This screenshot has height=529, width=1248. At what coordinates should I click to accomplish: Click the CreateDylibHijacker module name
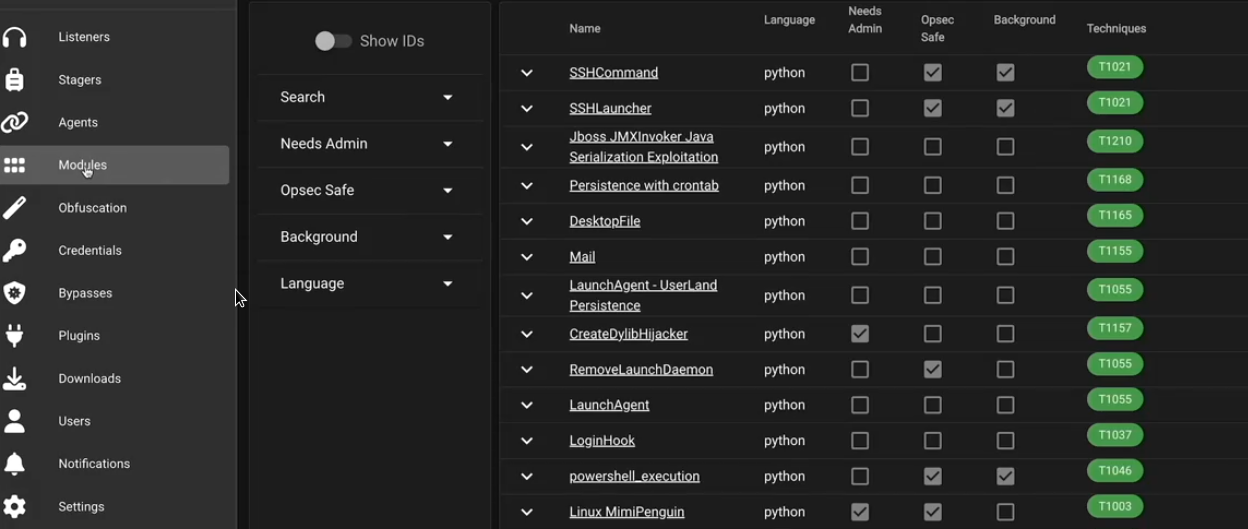click(628, 334)
